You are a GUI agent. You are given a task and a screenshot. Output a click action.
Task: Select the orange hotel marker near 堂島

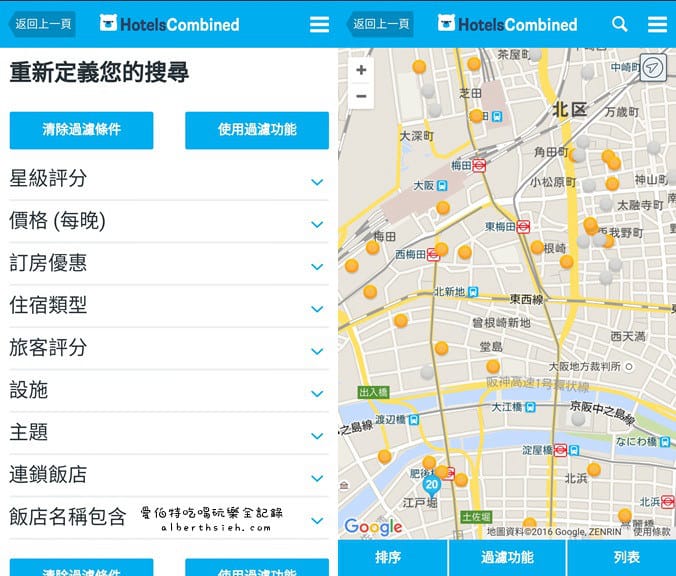493,367
